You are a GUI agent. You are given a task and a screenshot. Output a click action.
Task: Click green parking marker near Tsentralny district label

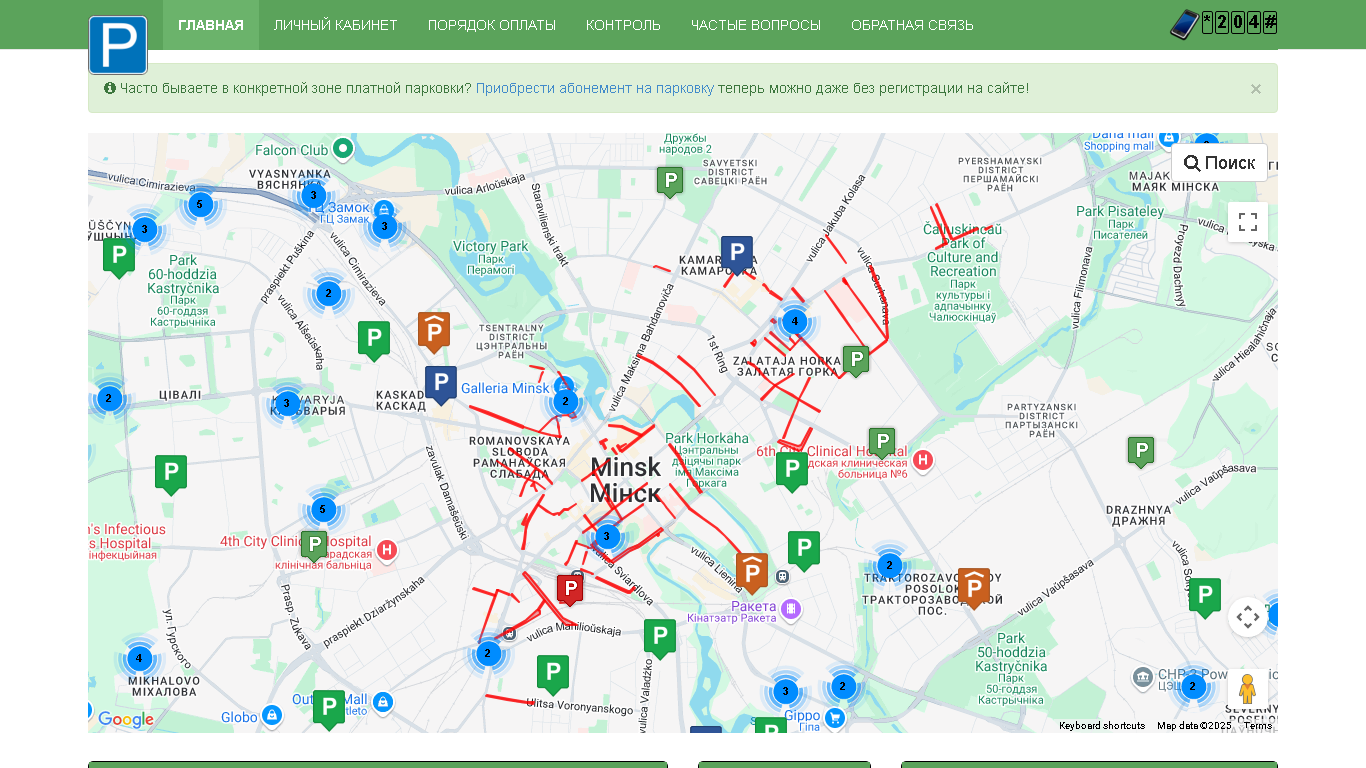tap(374, 339)
